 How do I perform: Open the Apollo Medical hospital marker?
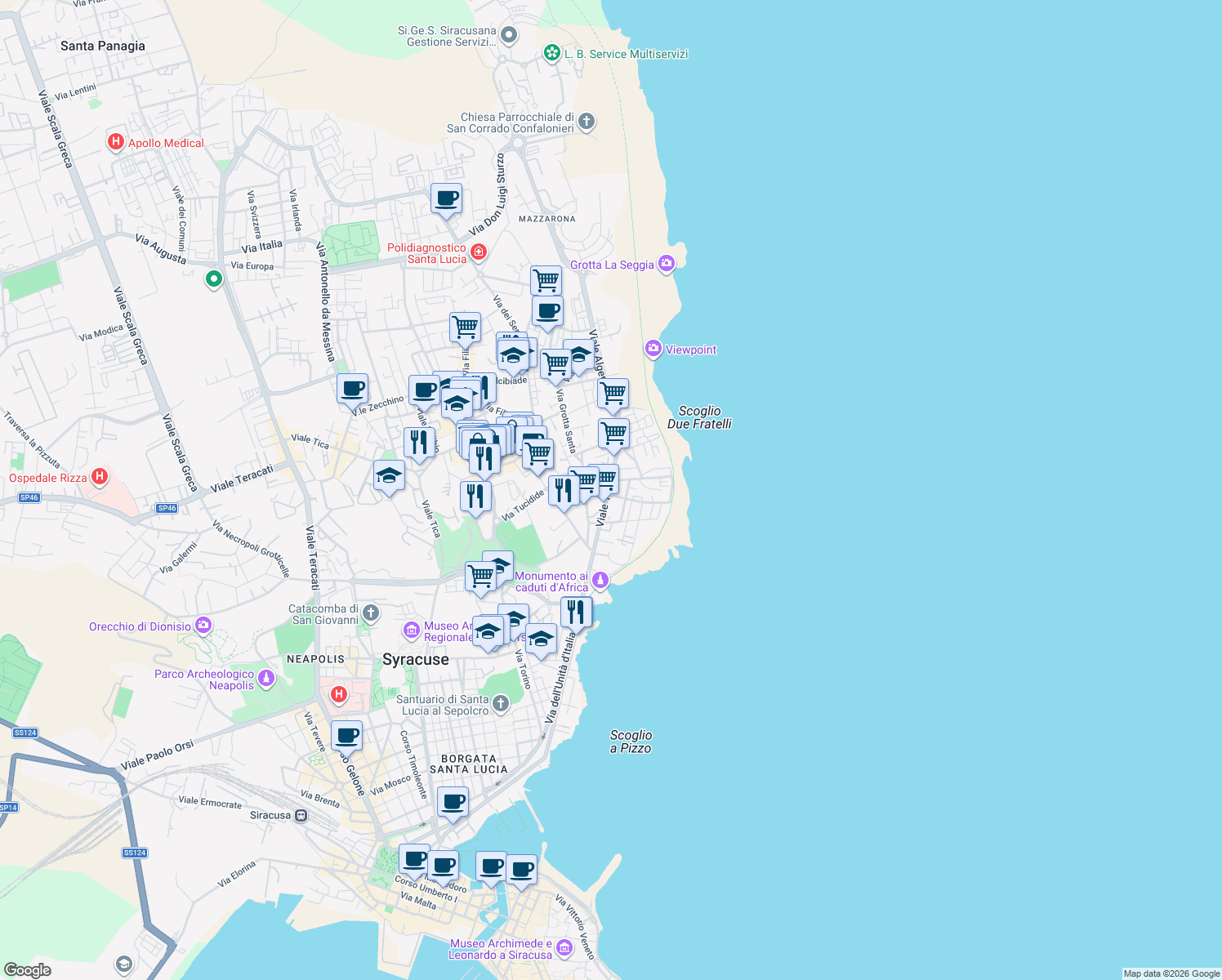(x=115, y=142)
